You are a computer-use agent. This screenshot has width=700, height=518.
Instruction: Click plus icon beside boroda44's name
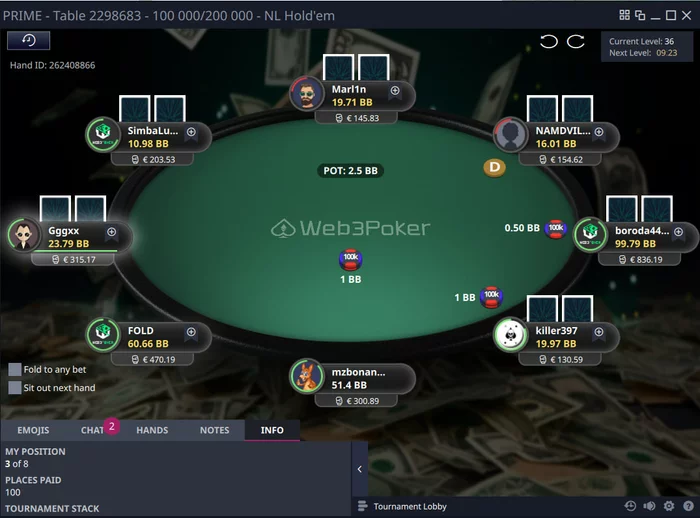(x=678, y=232)
